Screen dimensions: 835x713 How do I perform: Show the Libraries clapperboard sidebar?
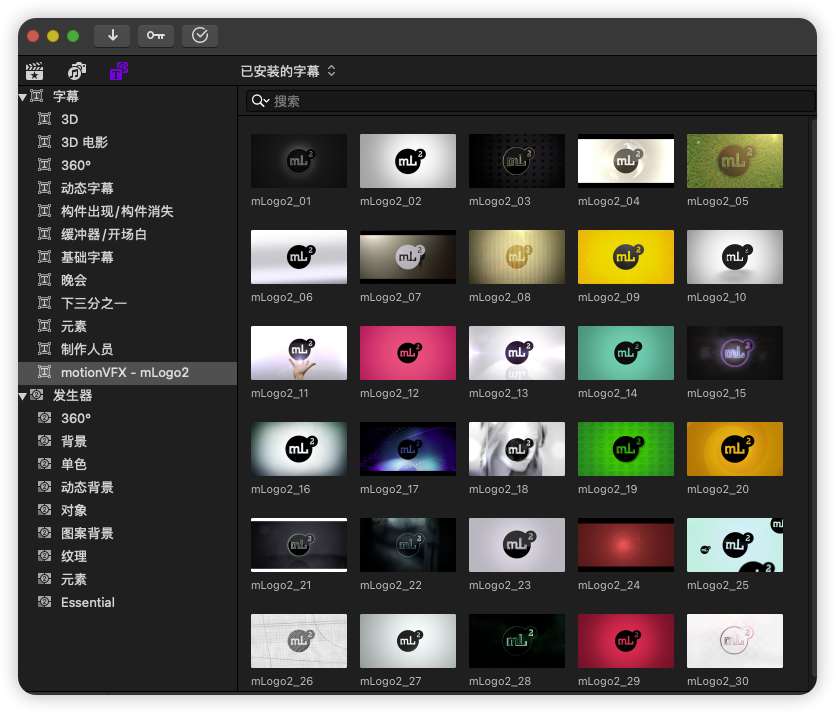[35, 71]
